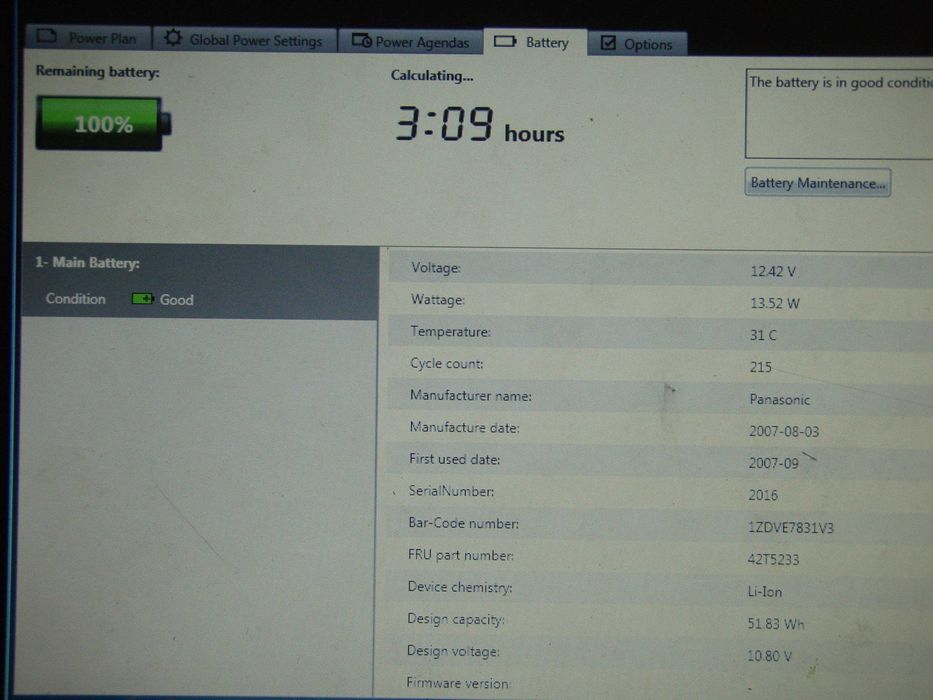The image size is (933, 700).
Task: Click the Good condition text
Action: (176, 299)
